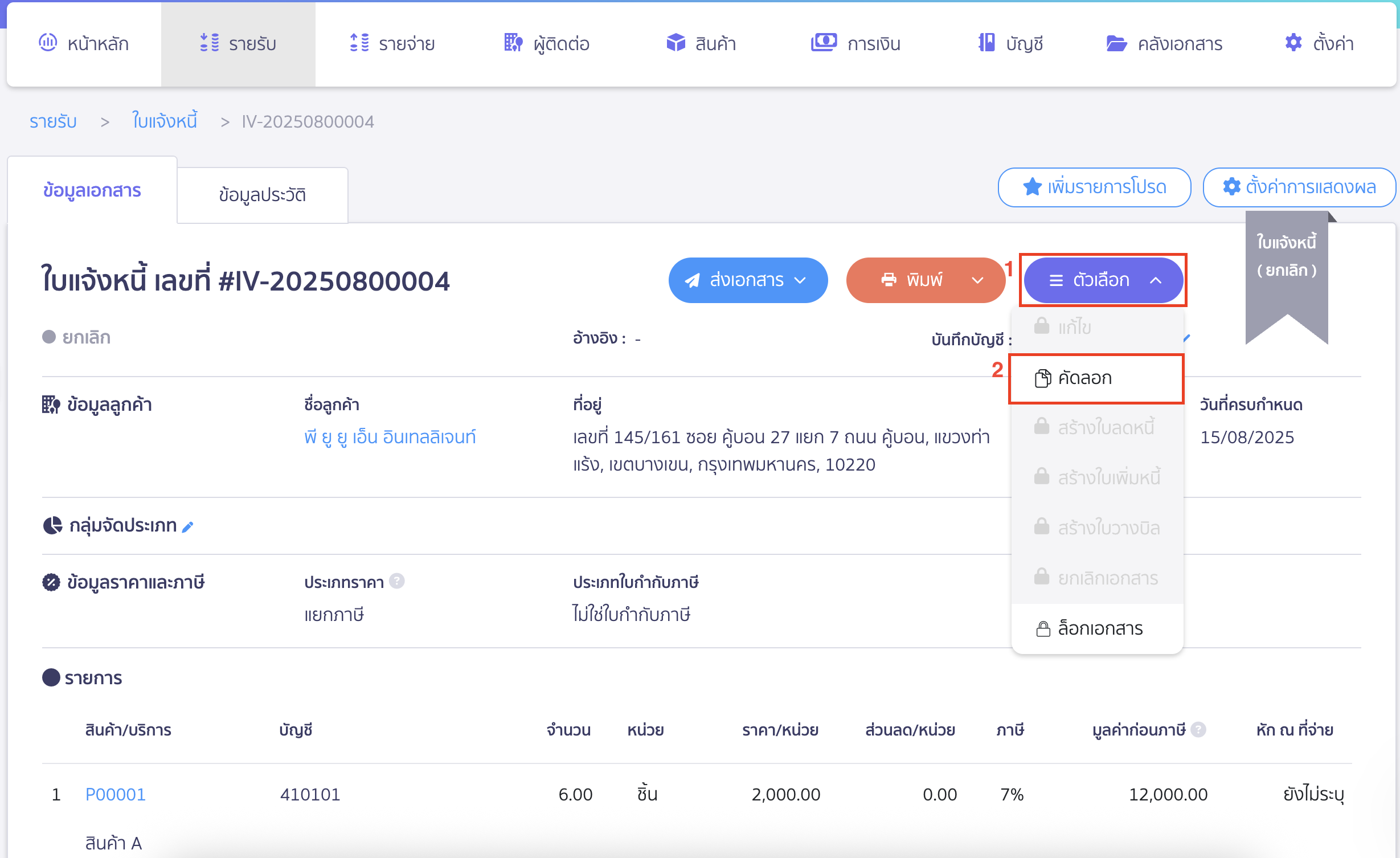Select สร้างใบลดหนี้ in options menu

(x=1097, y=427)
